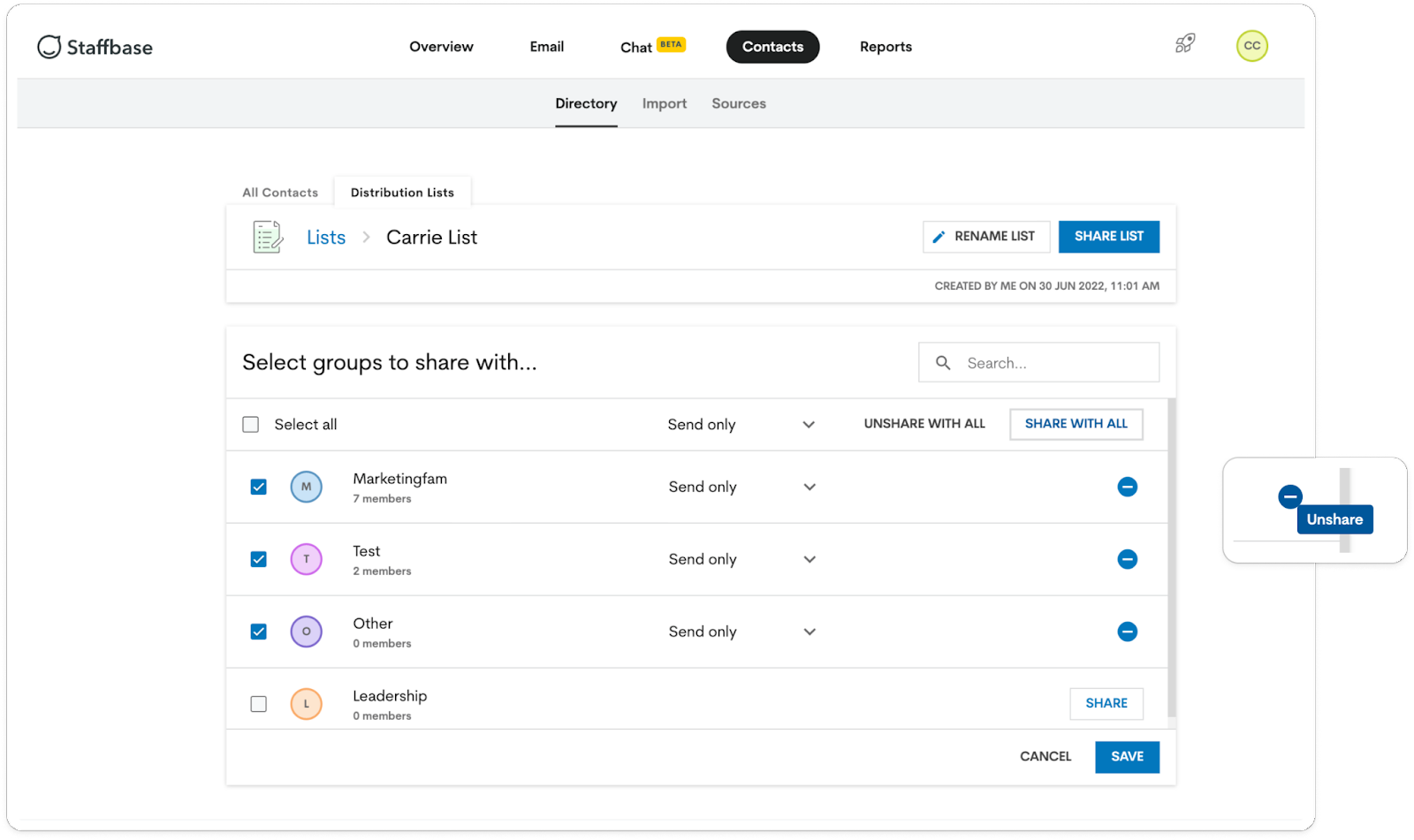Switch to the Import tab

pyautogui.click(x=665, y=104)
